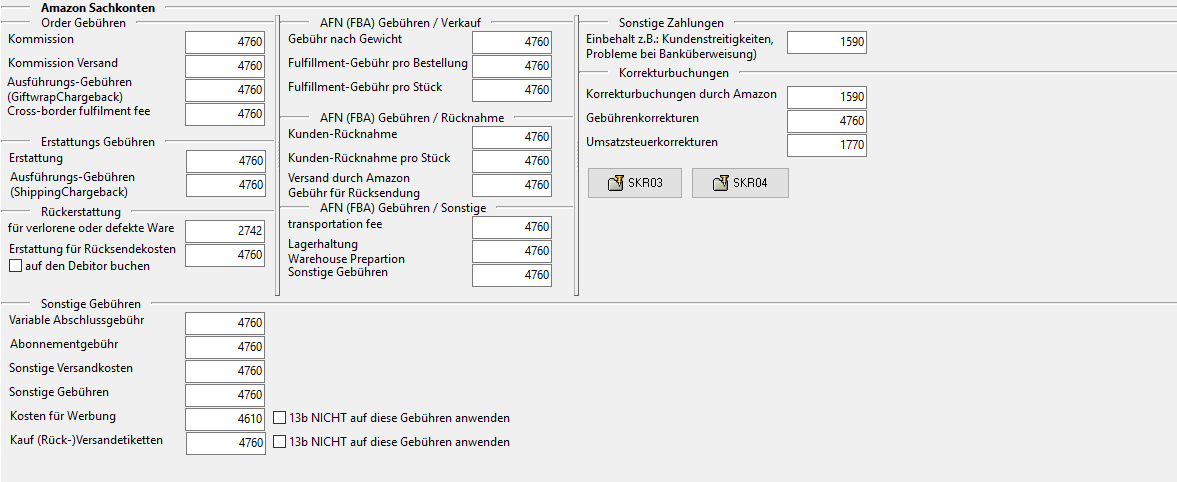Click the SKR03 button
1177x482 pixels.
636,183
